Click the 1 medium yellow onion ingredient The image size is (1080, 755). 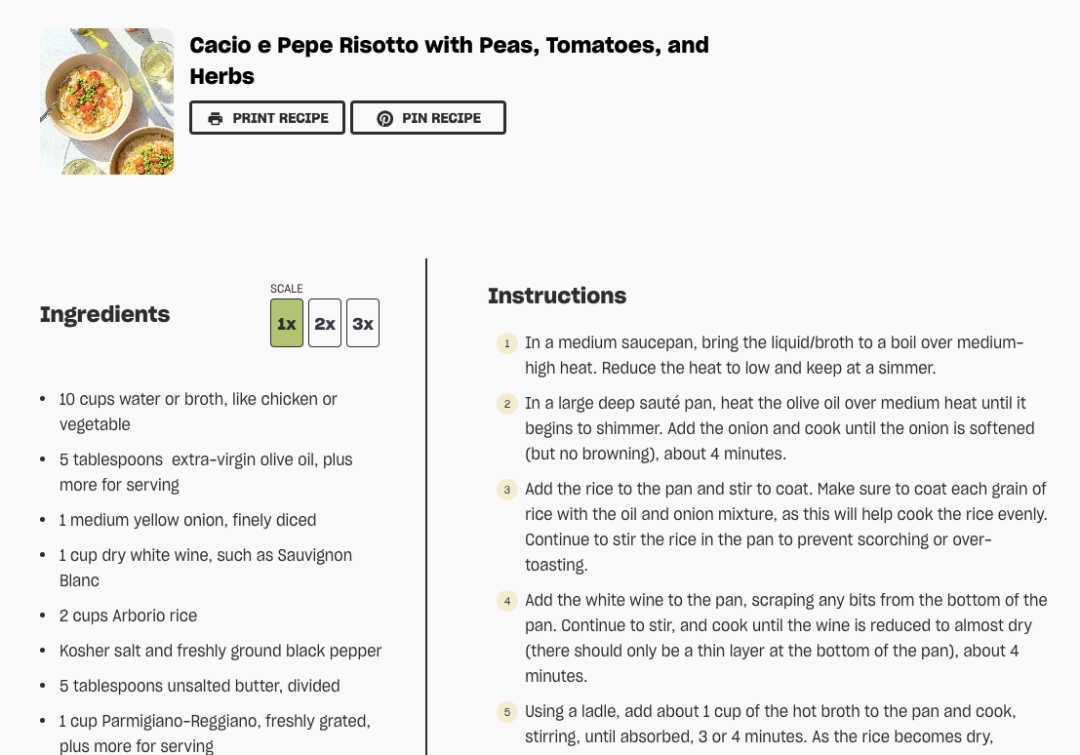tap(187, 520)
